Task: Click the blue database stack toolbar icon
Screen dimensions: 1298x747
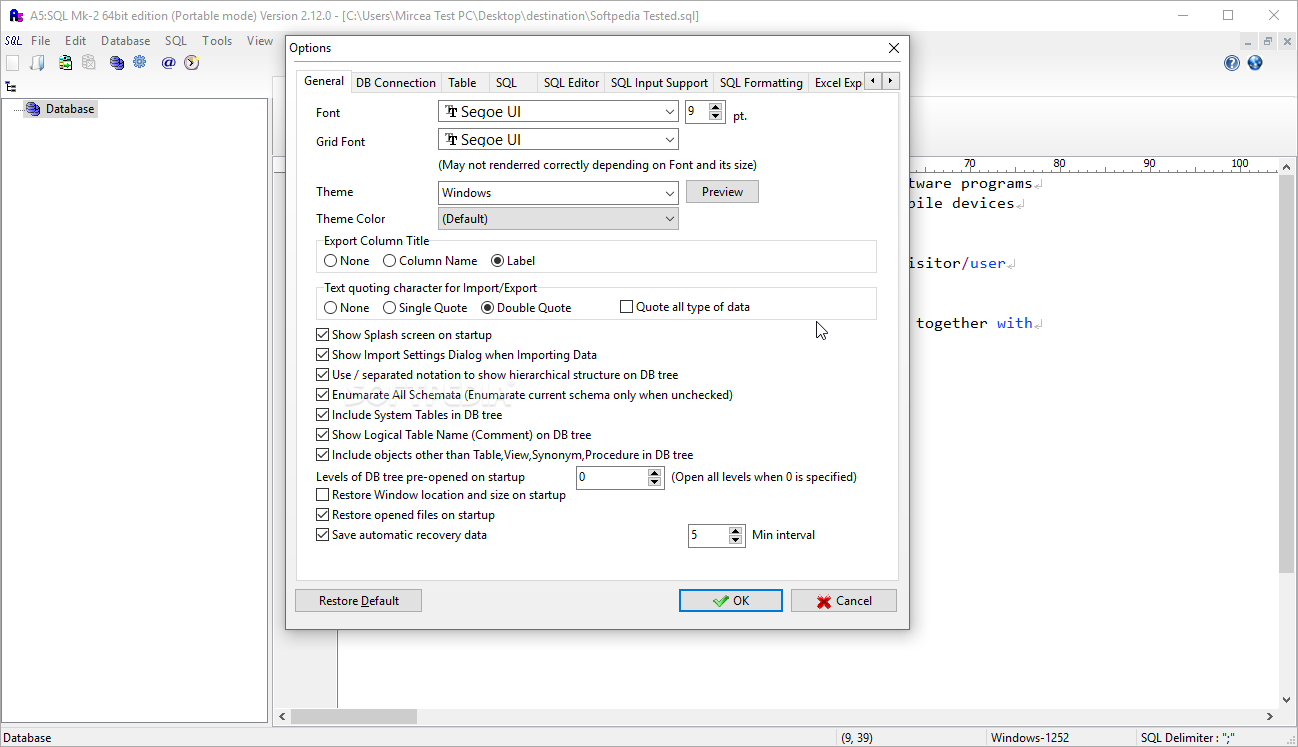Action: tap(117, 63)
